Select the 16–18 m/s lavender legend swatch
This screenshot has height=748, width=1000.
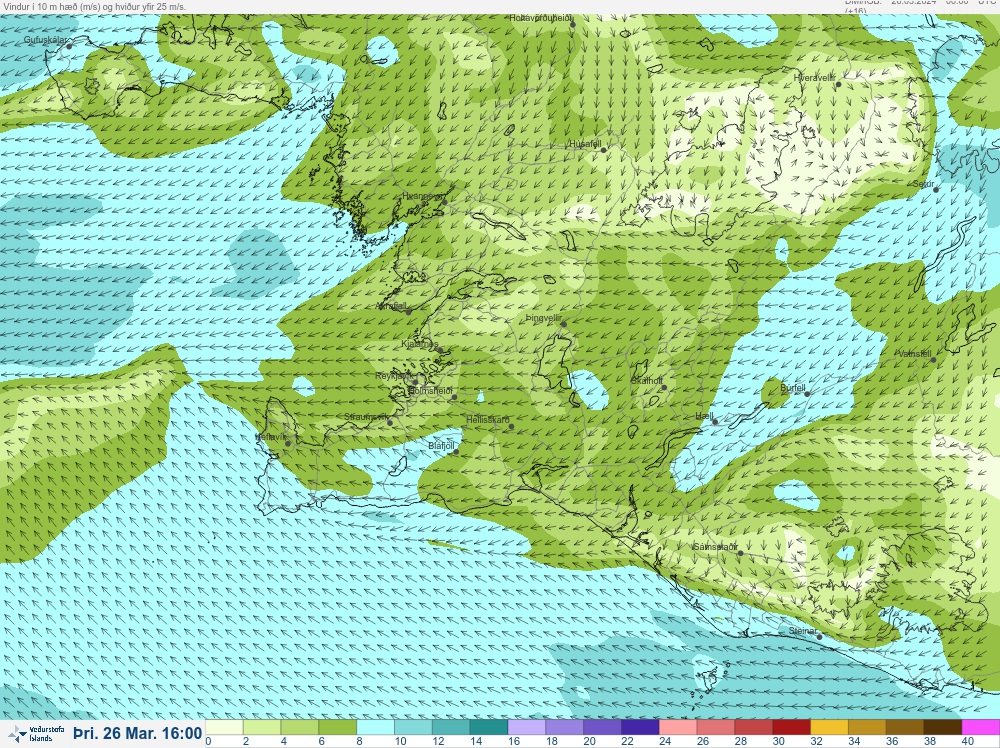pyautogui.click(x=527, y=727)
